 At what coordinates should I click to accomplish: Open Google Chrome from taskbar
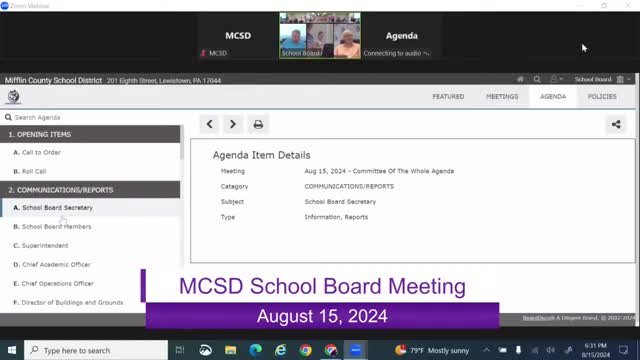tap(305, 350)
